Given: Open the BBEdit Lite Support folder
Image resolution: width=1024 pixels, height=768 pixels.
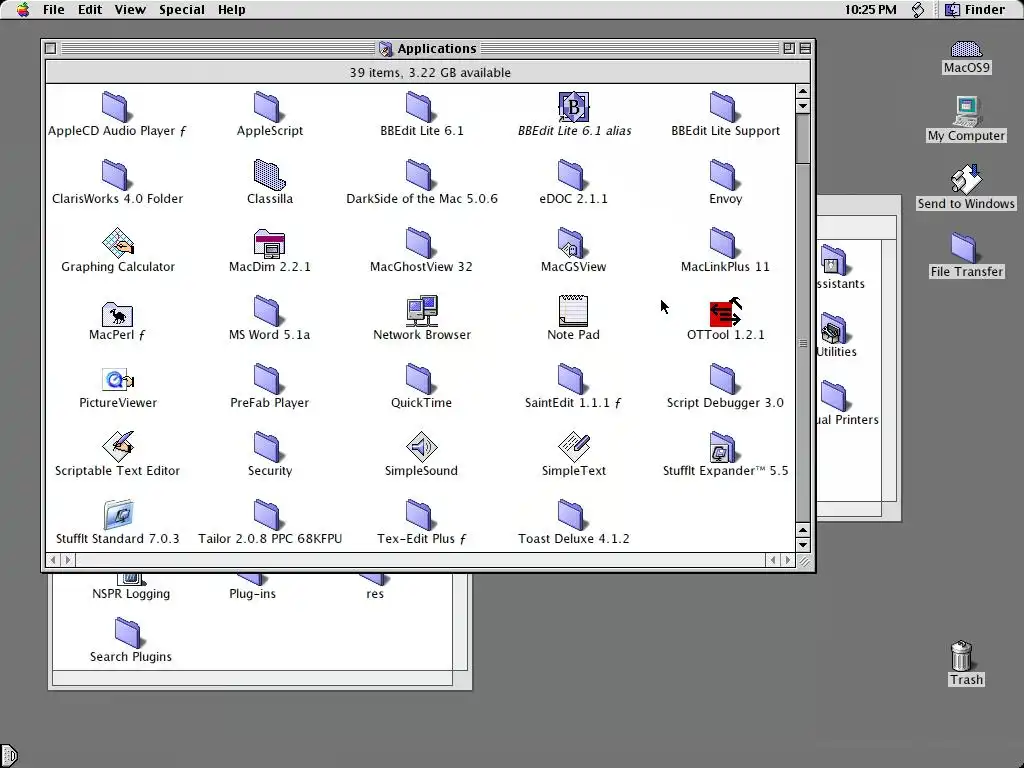Looking at the screenshot, I should point(722,107).
